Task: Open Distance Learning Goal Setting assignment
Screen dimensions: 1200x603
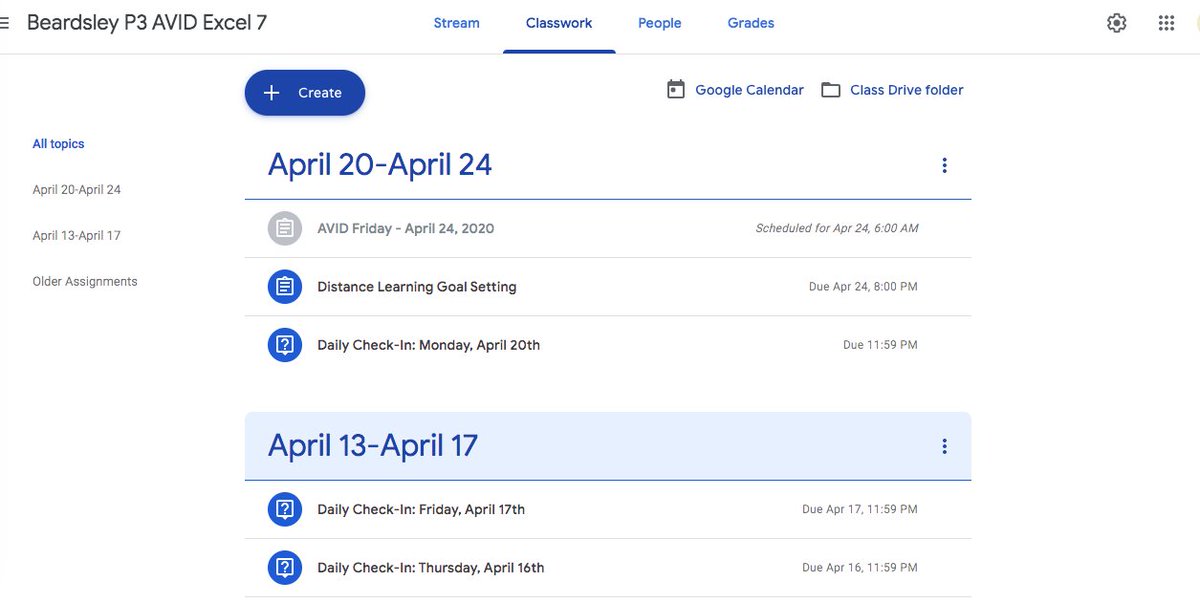Action: coord(417,287)
